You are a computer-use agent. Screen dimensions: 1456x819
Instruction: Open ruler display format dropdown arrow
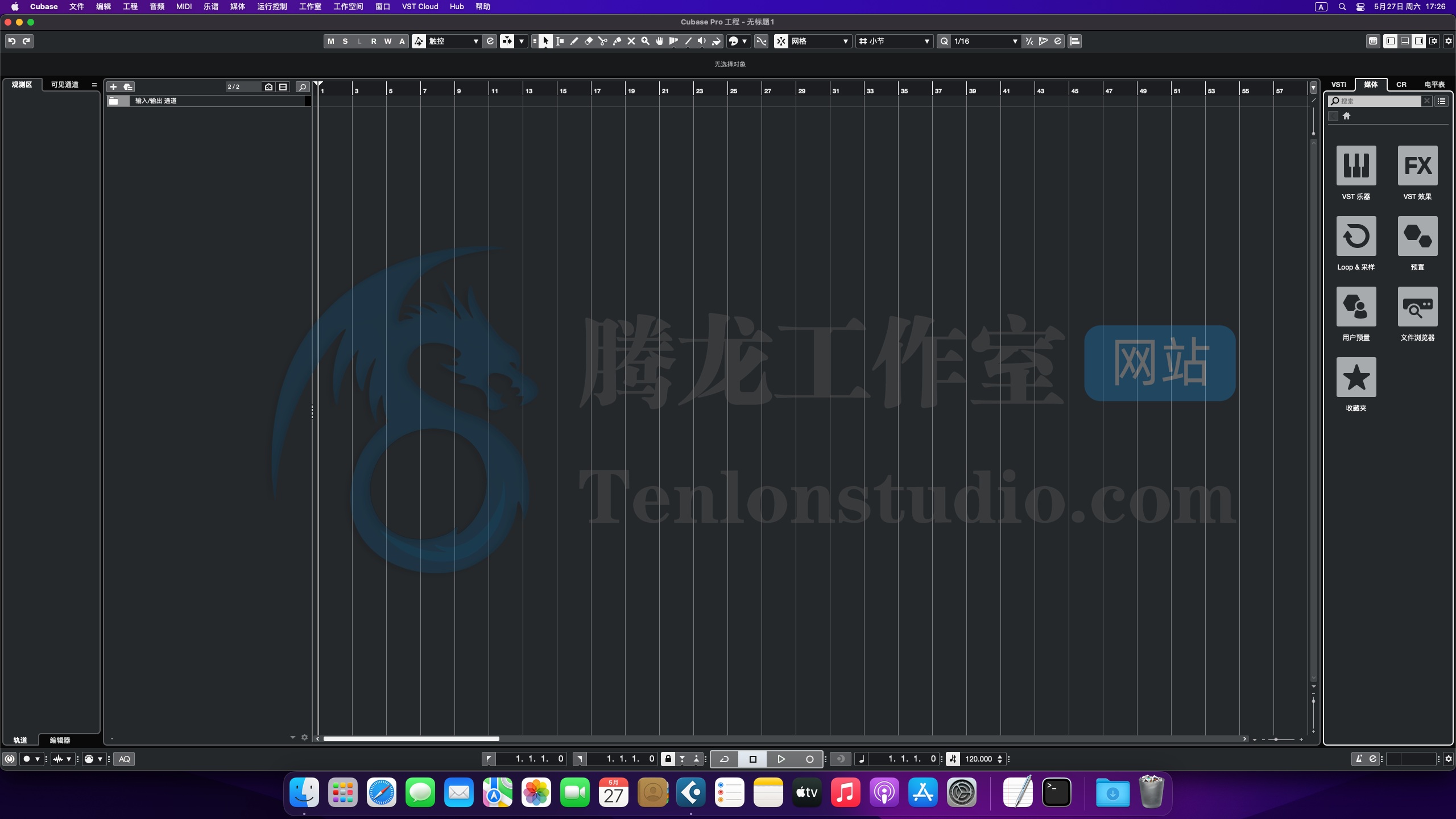click(1313, 87)
